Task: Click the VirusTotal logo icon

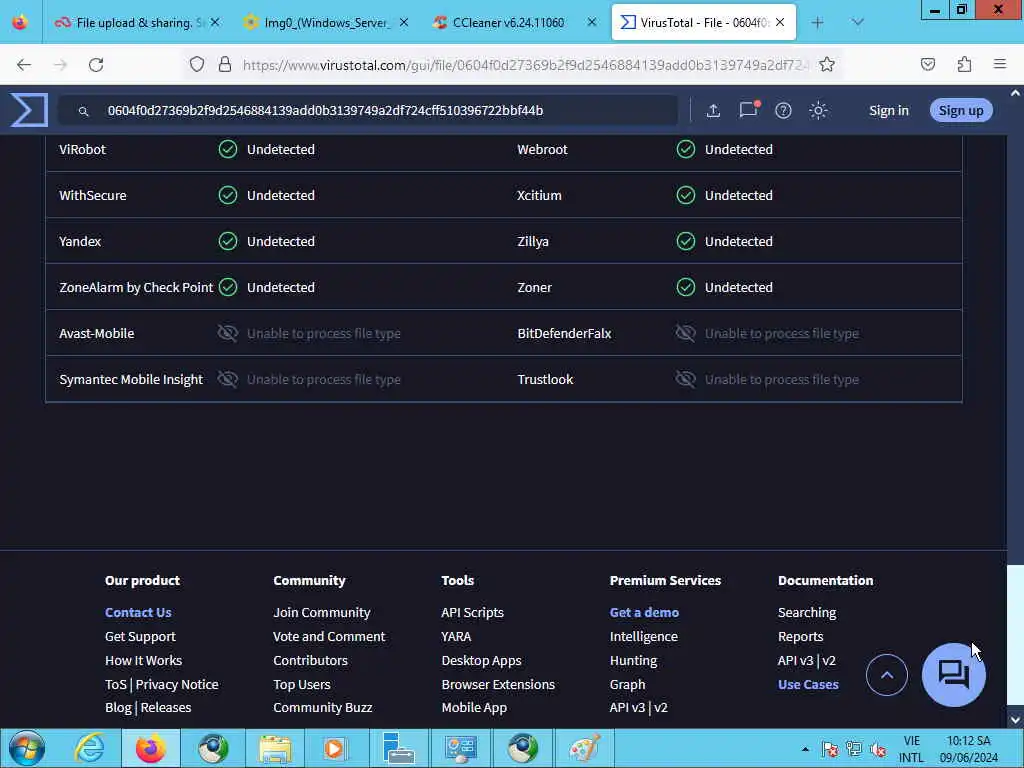Action: [29, 110]
